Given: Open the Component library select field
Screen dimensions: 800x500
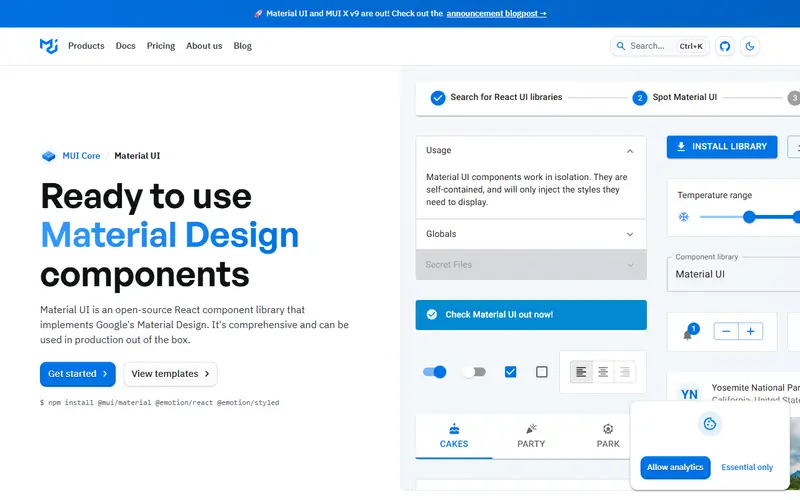Looking at the screenshot, I should click(733, 274).
